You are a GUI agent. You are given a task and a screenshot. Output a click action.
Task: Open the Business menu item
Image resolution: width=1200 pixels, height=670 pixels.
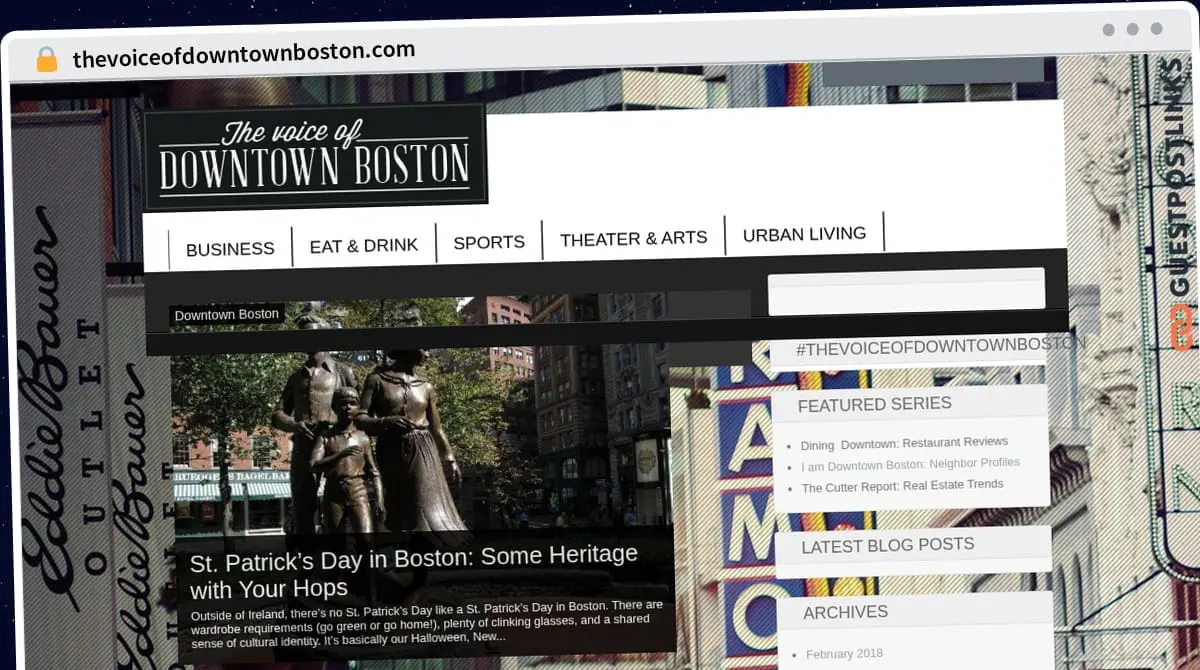tap(230, 249)
